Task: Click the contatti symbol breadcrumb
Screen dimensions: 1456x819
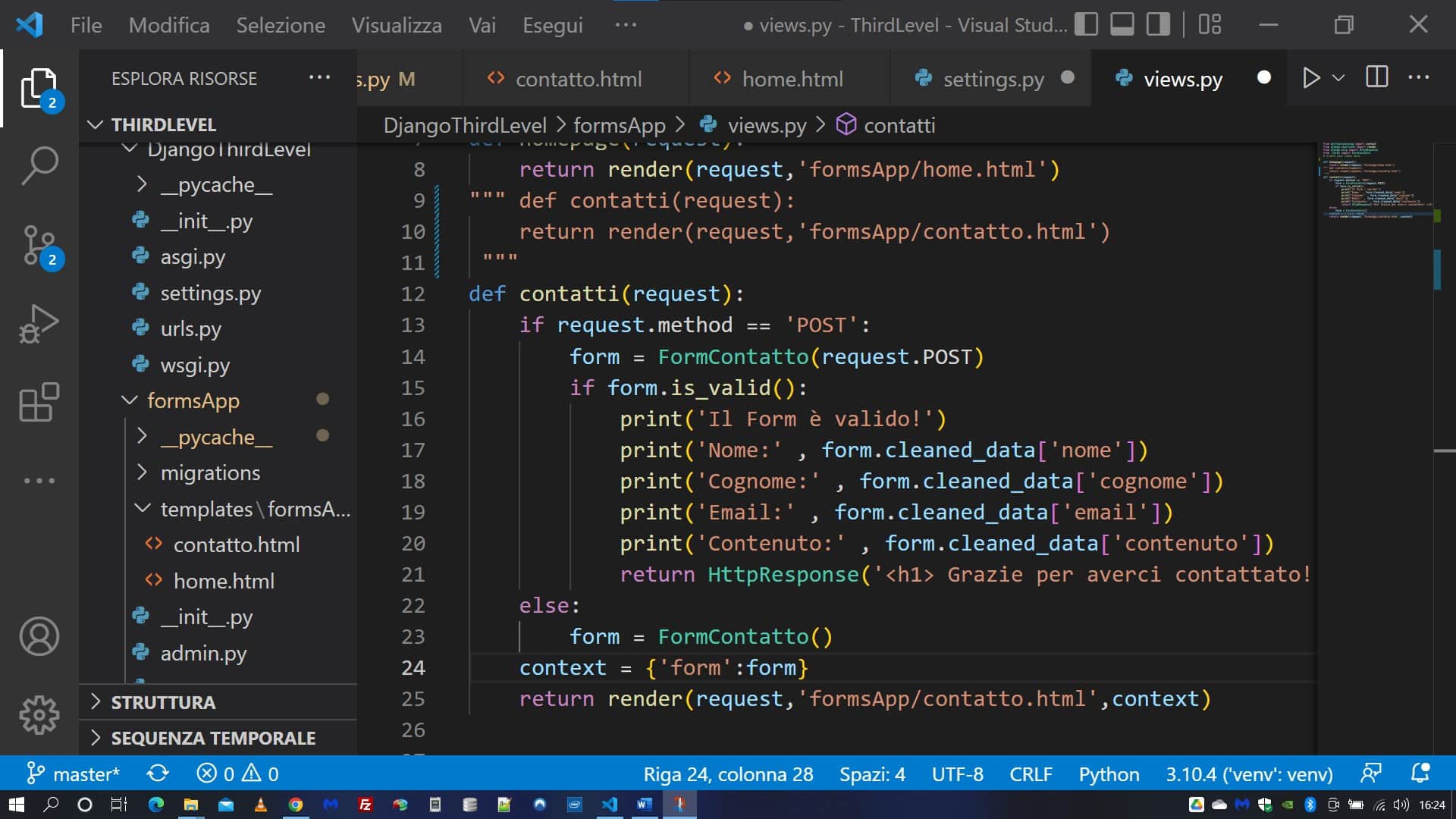Action: (885, 125)
